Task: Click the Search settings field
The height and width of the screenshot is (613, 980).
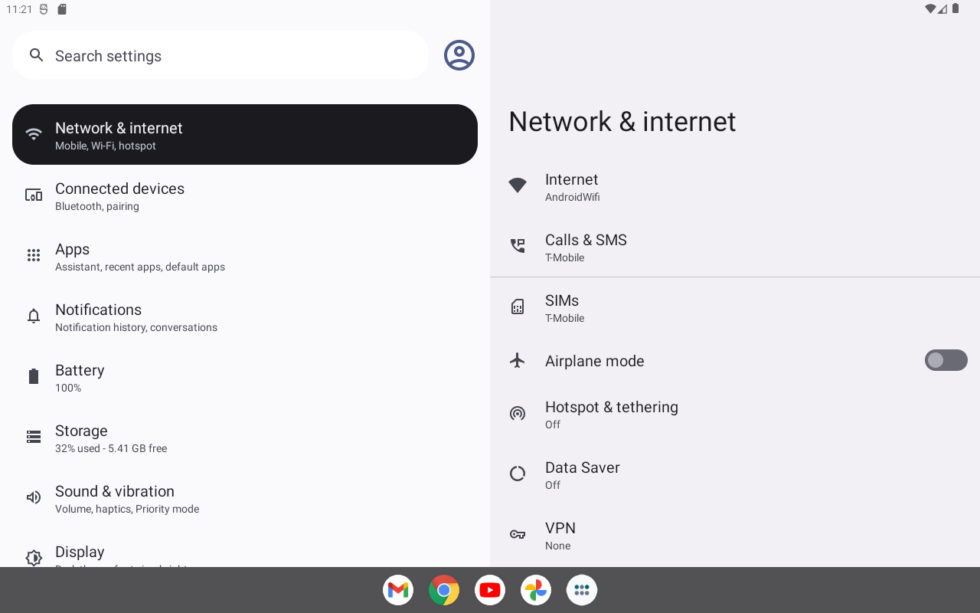Action: point(220,56)
